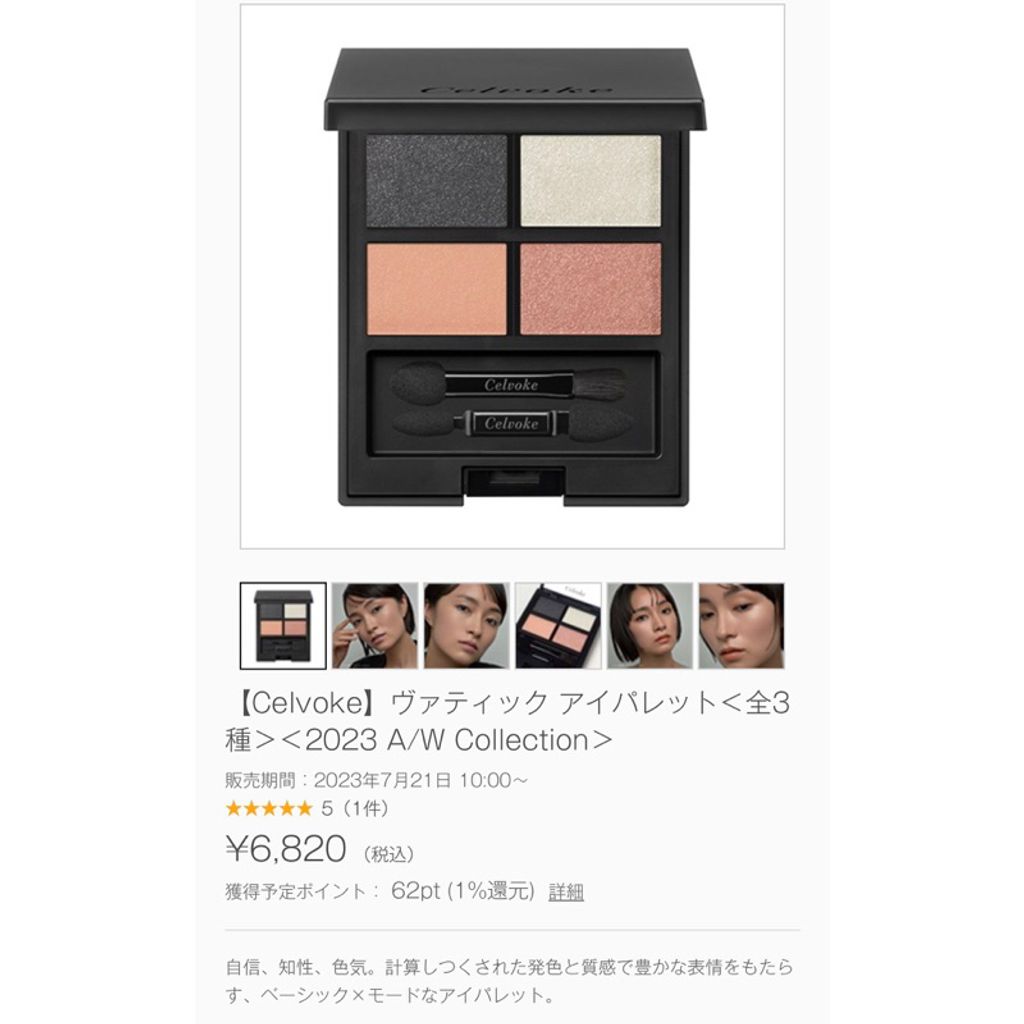Click the ¥6,820 price text
The width and height of the screenshot is (1024, 1024).
[x=285, y=849]
